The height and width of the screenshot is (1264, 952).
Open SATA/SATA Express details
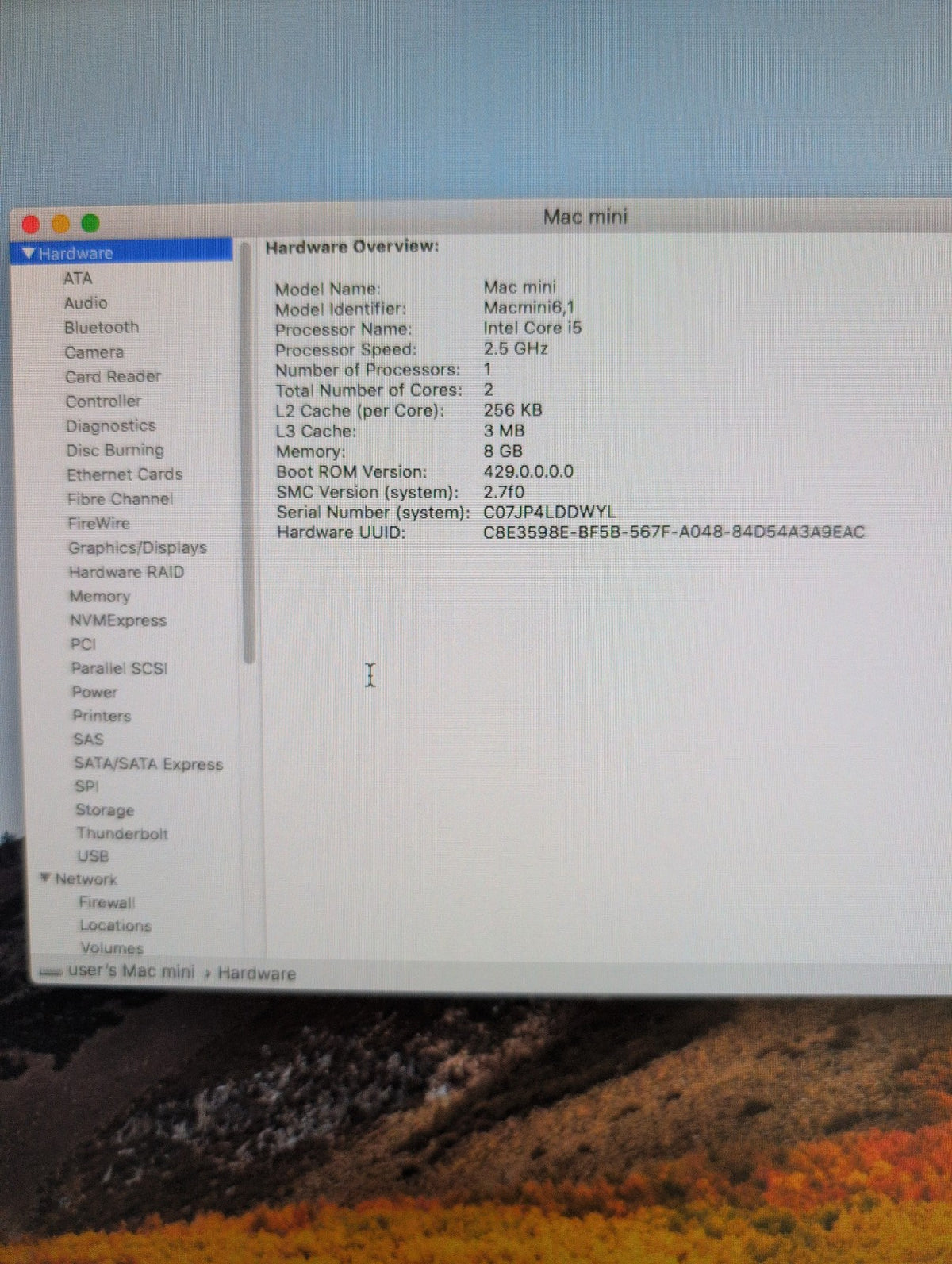(x=148, y=764)
